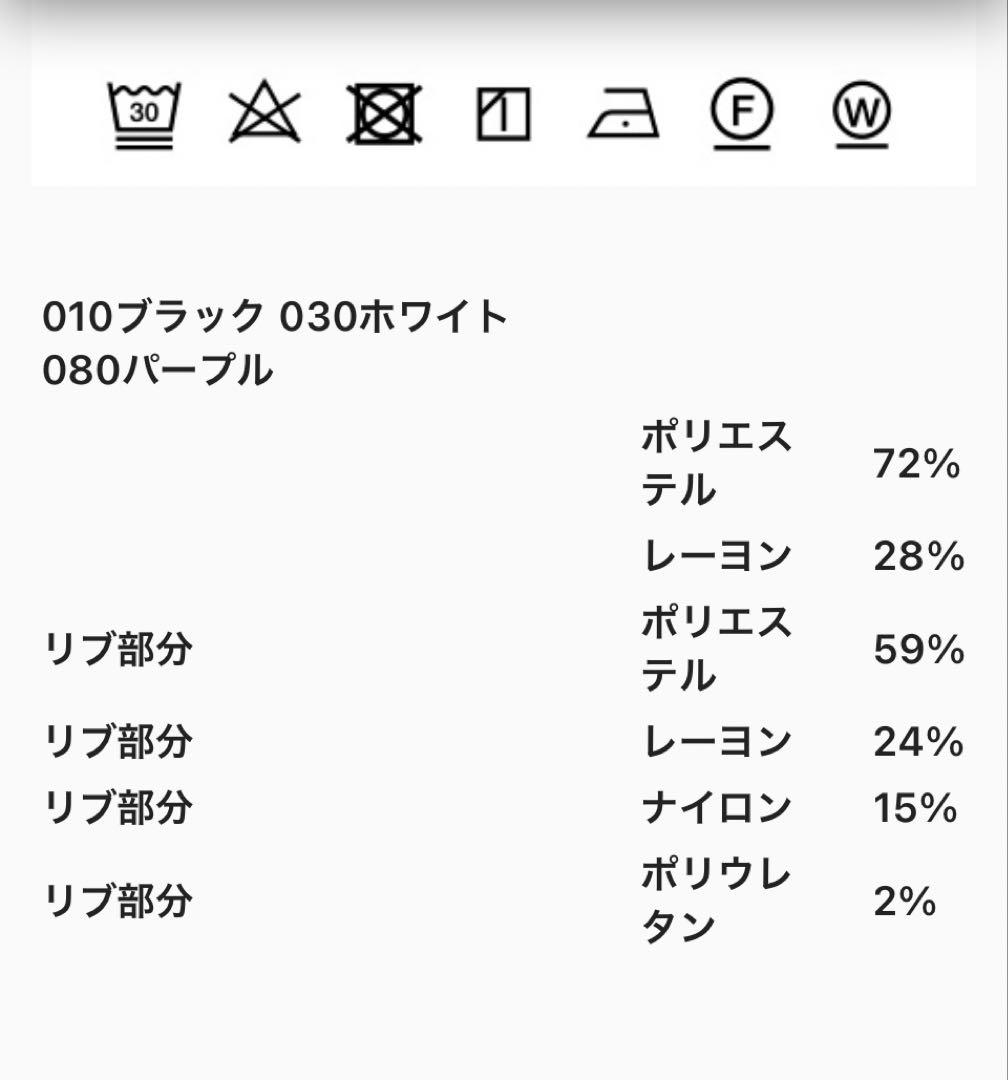Click the 2% polyurethane percentage

pyautogui.click(x=904, y=902)
